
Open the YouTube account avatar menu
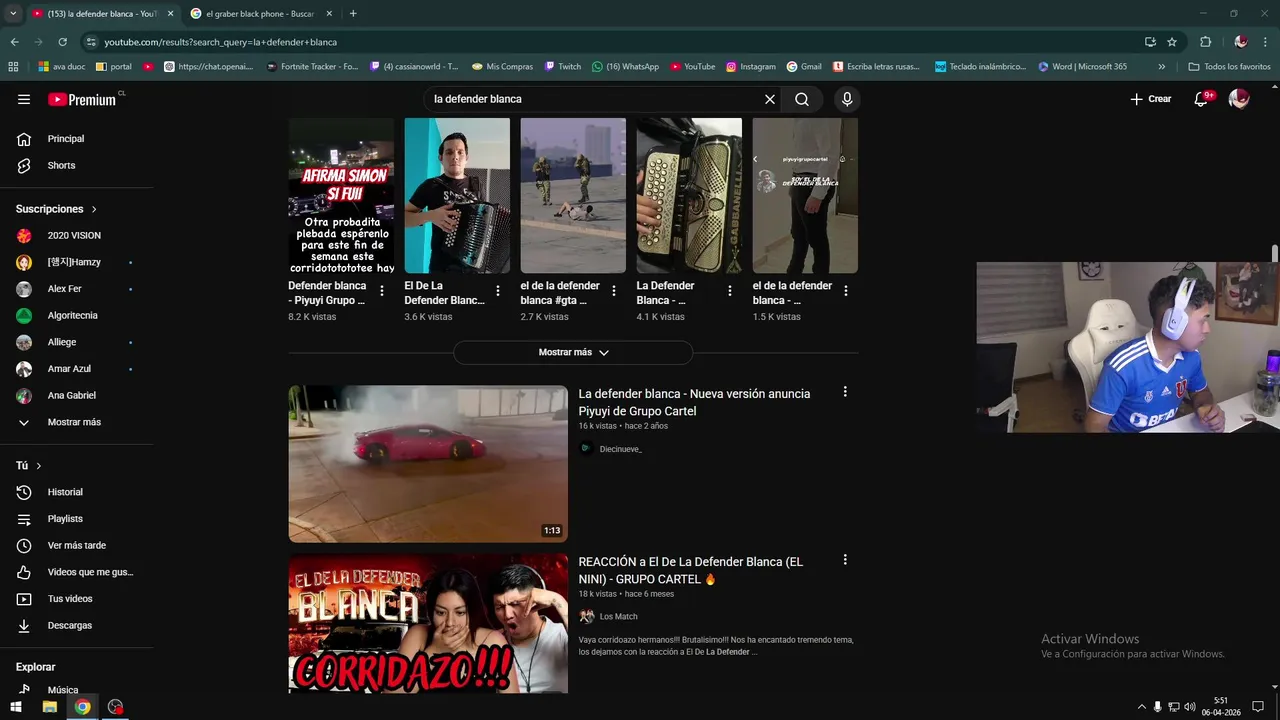click(1239, 99)
